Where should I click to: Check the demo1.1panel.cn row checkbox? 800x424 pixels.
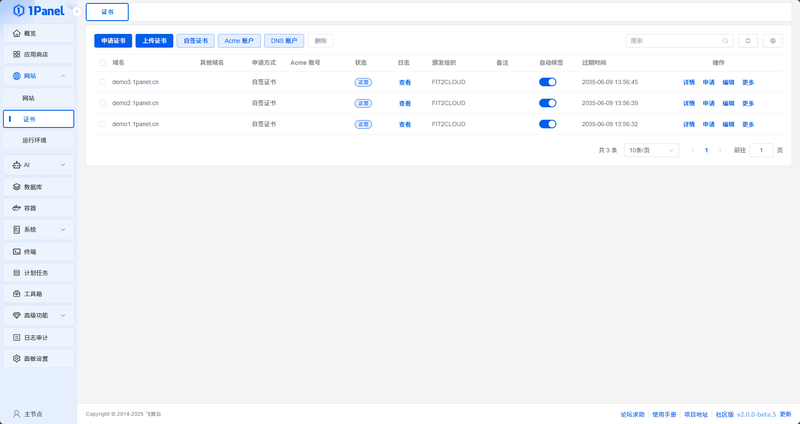pyautogui.click(x=103, y=124)
